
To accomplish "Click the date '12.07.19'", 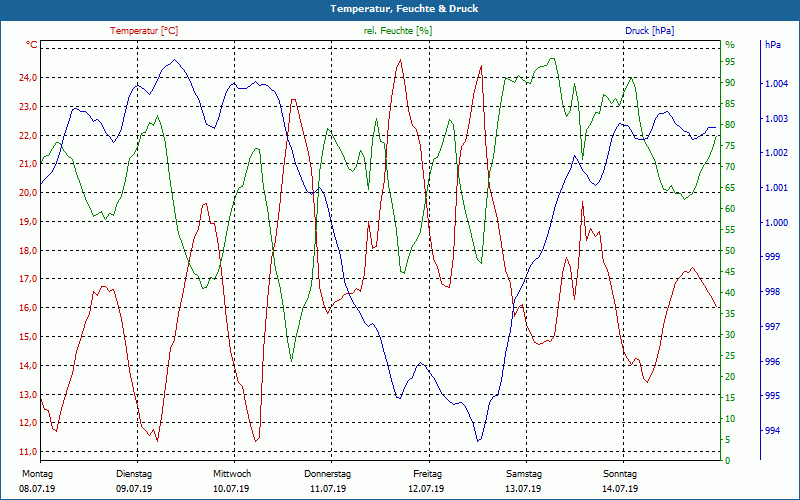I will 426,489.
